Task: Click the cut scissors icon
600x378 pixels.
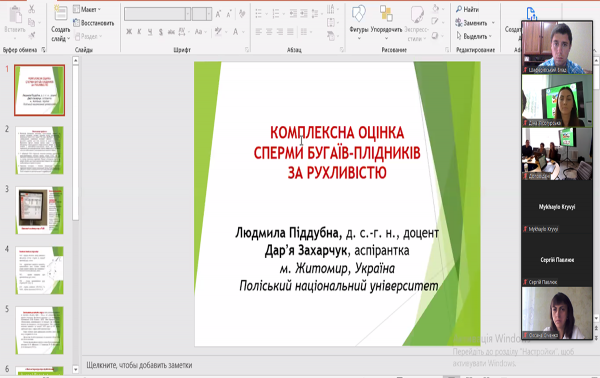Action: (32, 9)
